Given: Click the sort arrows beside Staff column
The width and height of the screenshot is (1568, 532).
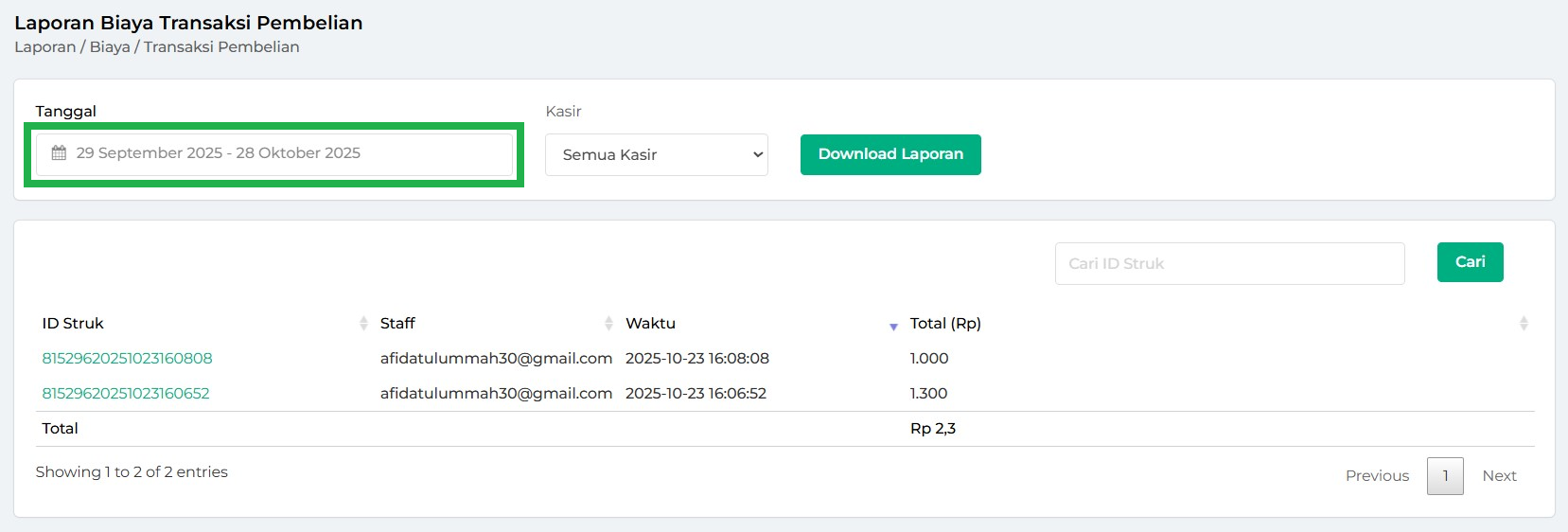Looking at the screenshot, I should (608, 324).
